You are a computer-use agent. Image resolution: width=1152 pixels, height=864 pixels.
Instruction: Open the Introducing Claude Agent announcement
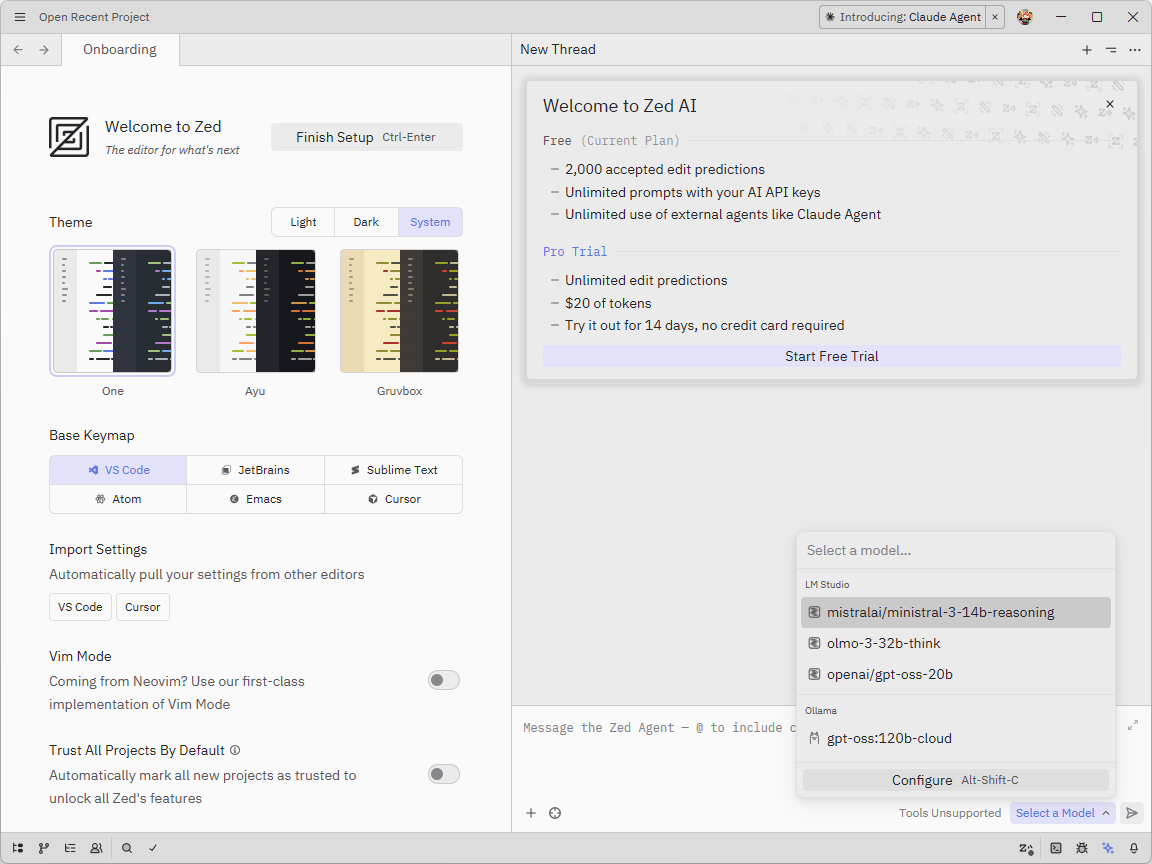(903, 17)
